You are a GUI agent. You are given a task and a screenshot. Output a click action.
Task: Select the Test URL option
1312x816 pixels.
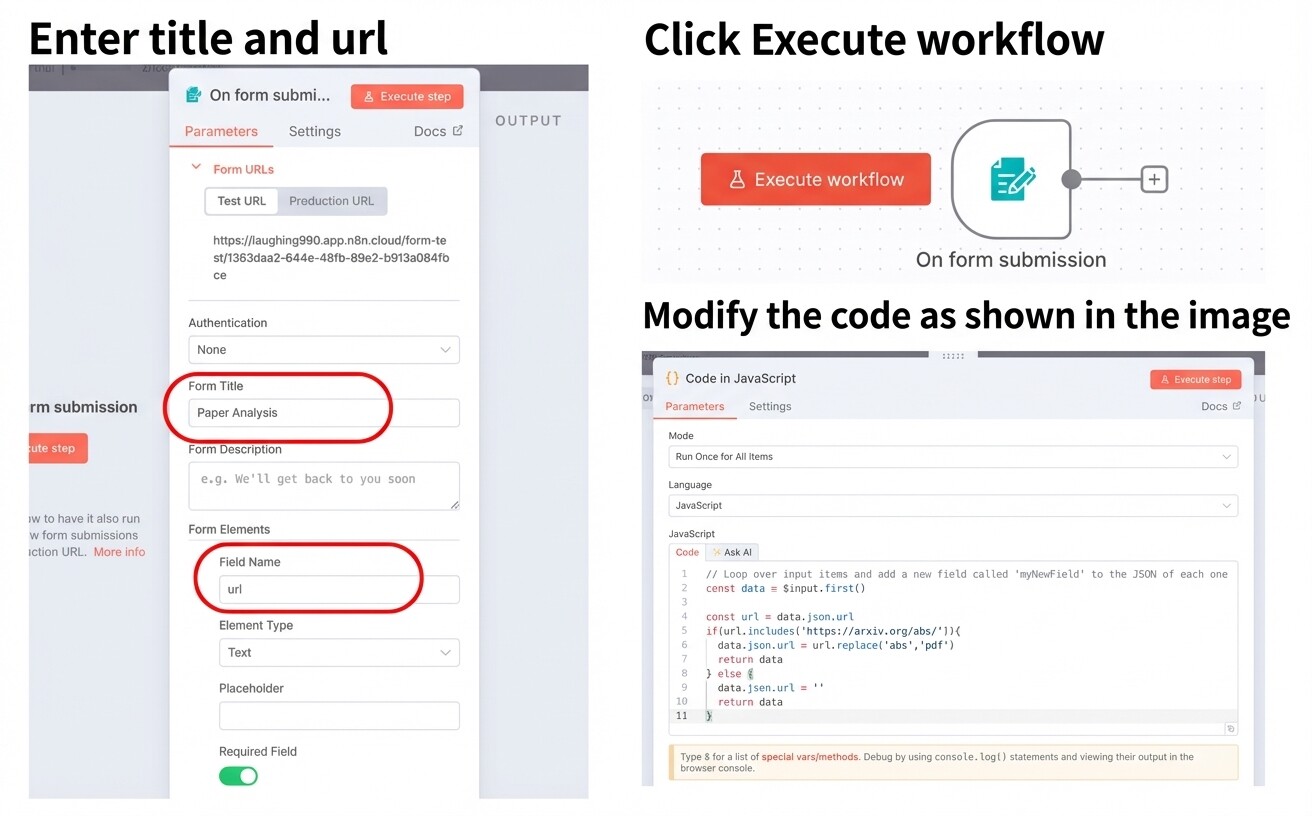point(242,201)
